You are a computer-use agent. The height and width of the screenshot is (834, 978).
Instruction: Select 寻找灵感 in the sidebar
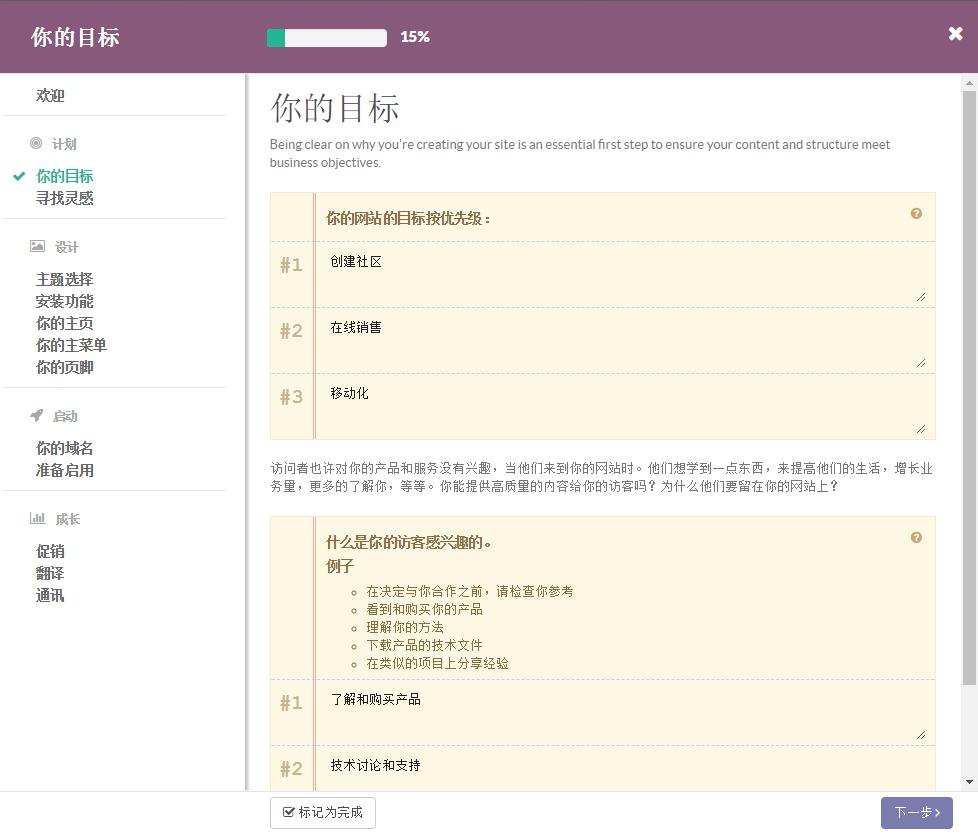[x=64, y=198]
